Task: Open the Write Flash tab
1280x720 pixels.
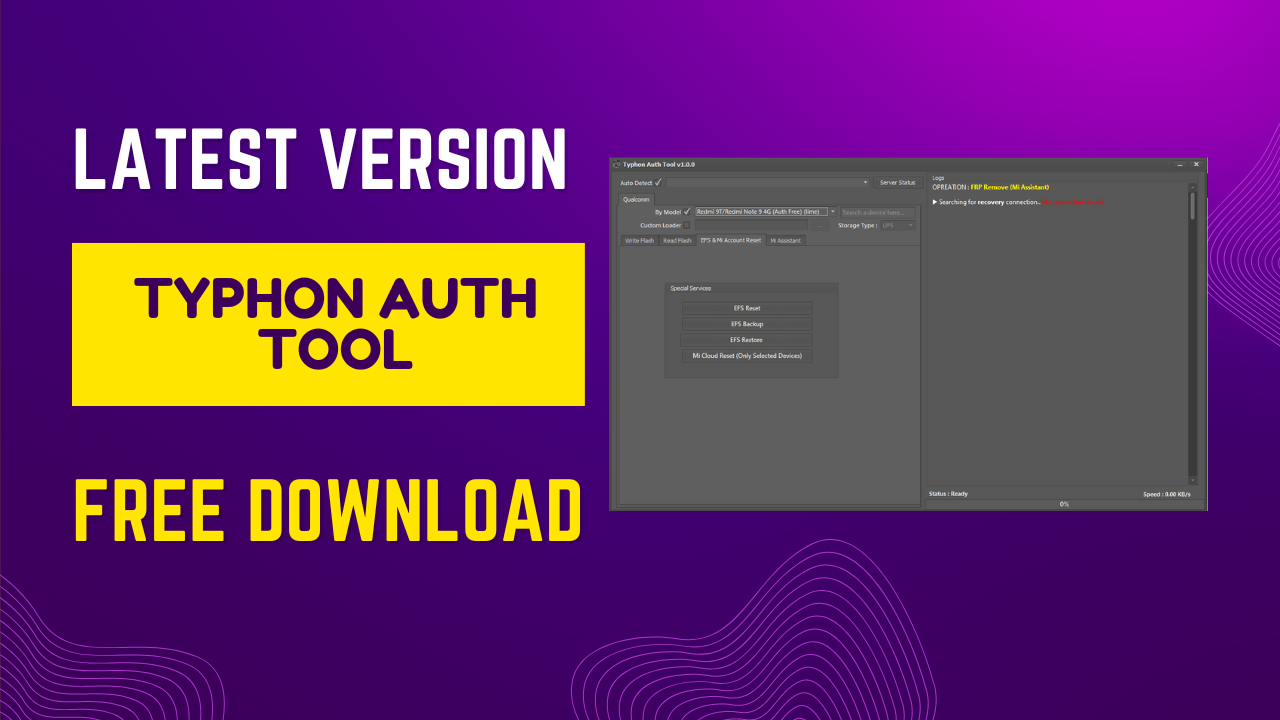Action: 639,240
